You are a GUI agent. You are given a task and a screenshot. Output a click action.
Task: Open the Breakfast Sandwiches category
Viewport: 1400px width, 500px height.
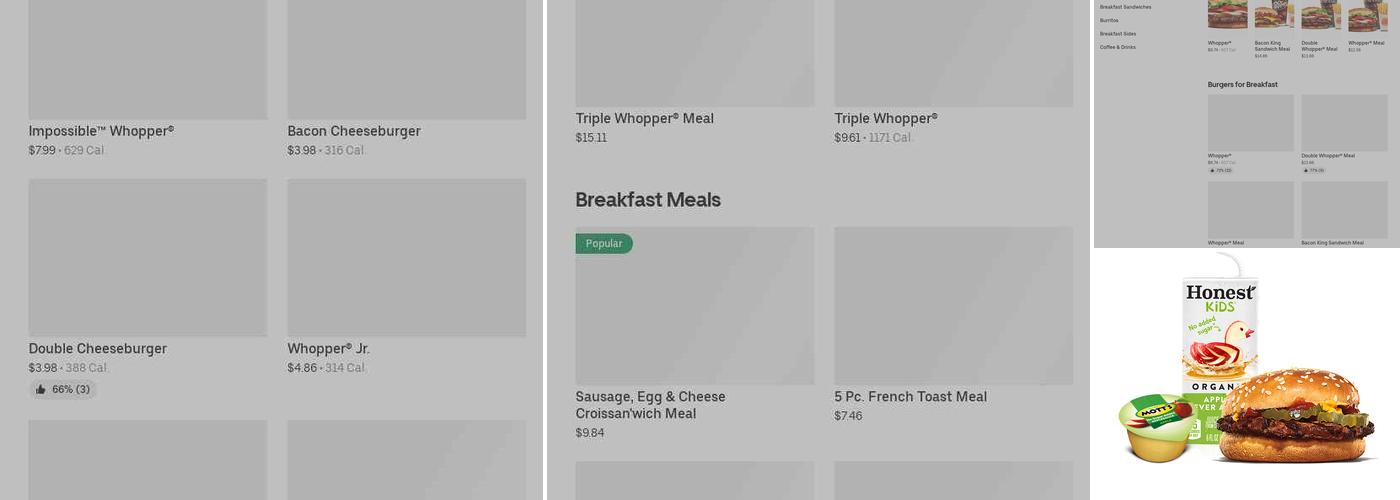click(1125, 7)
